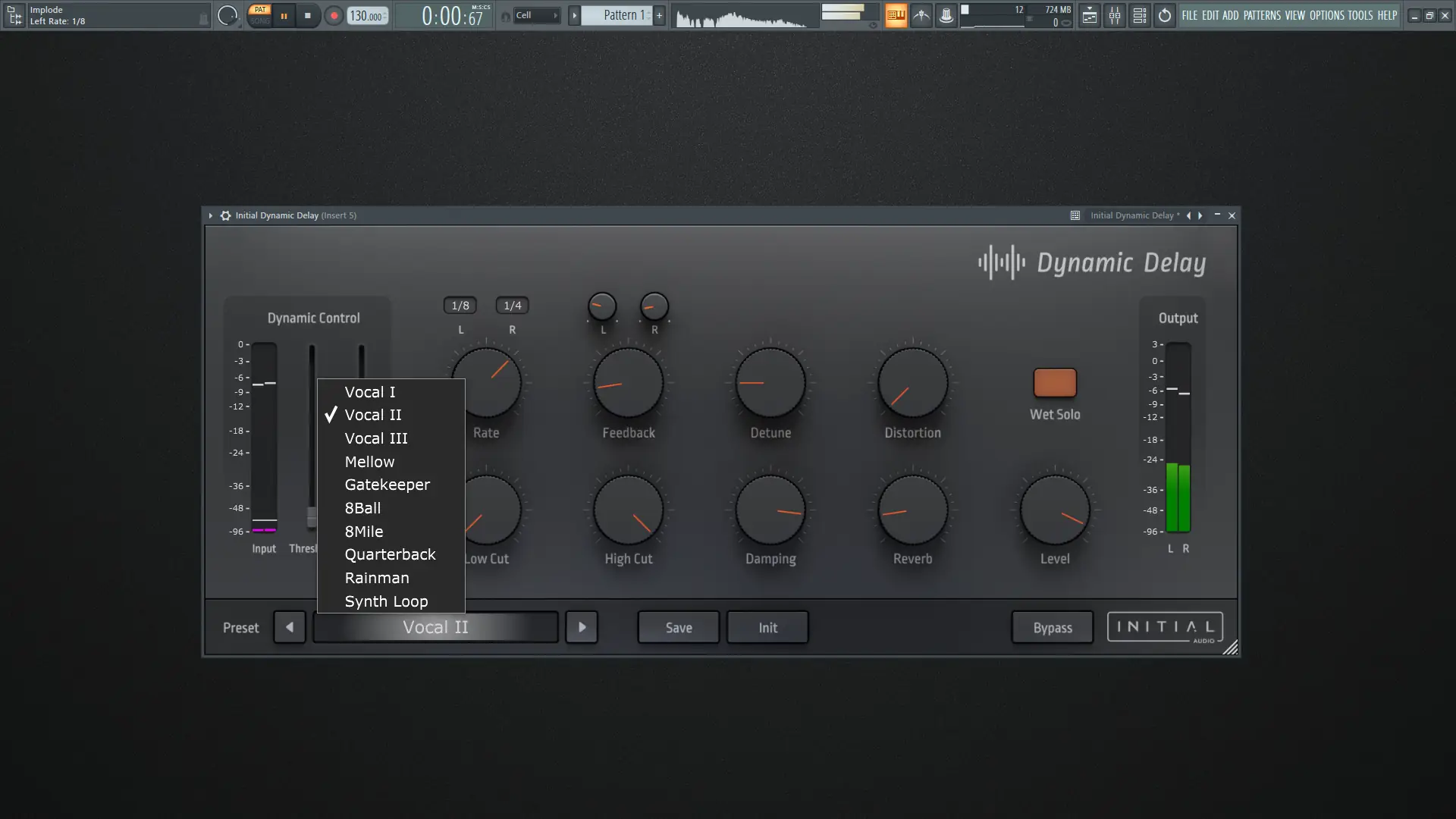
Task: Open the plugin options gear icon
Action: point(225,215)
